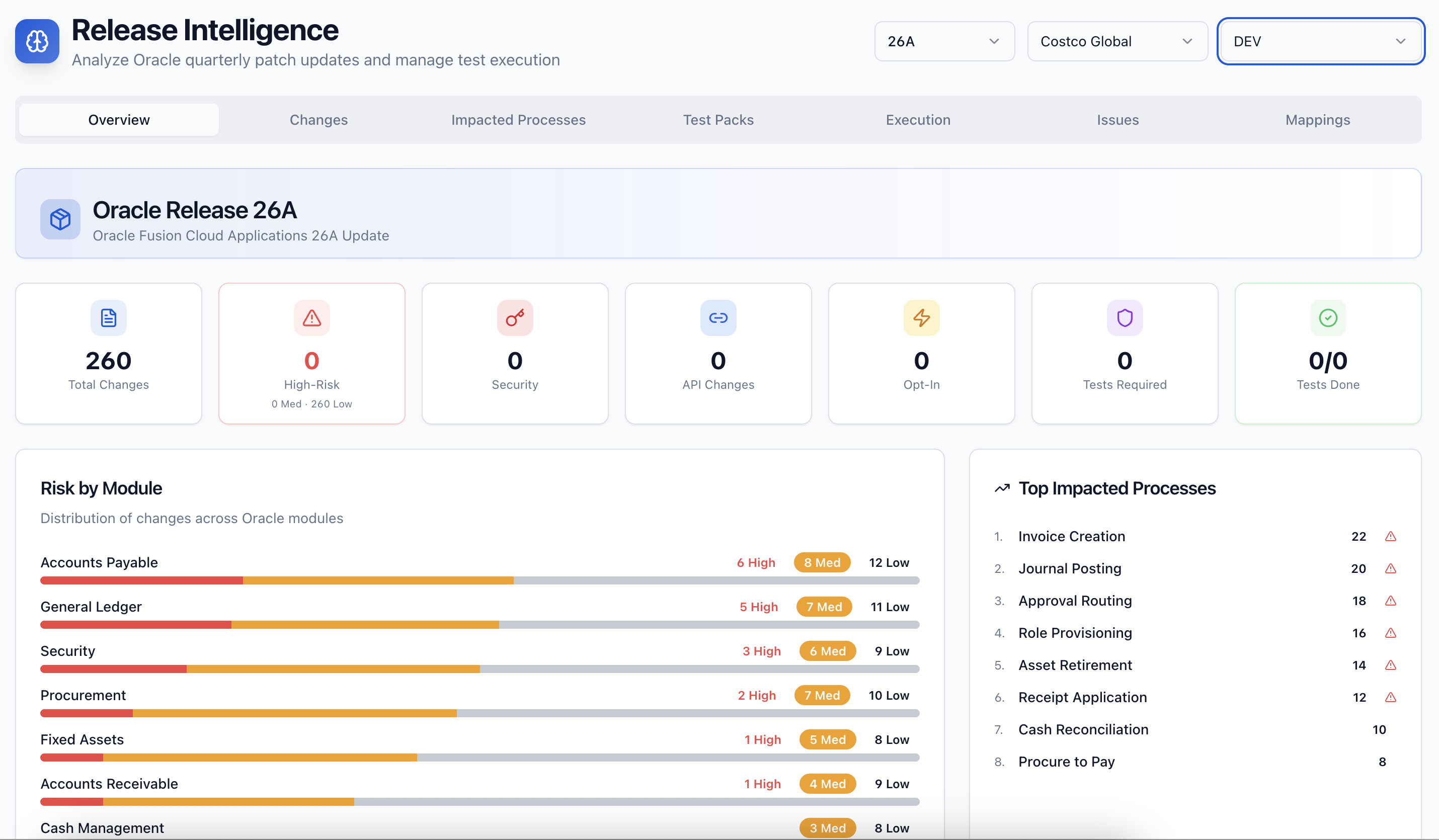Screen dimensions: 1439x840
Task: Open the DEV environment dropdown
Action: [x=1320, y=41]
